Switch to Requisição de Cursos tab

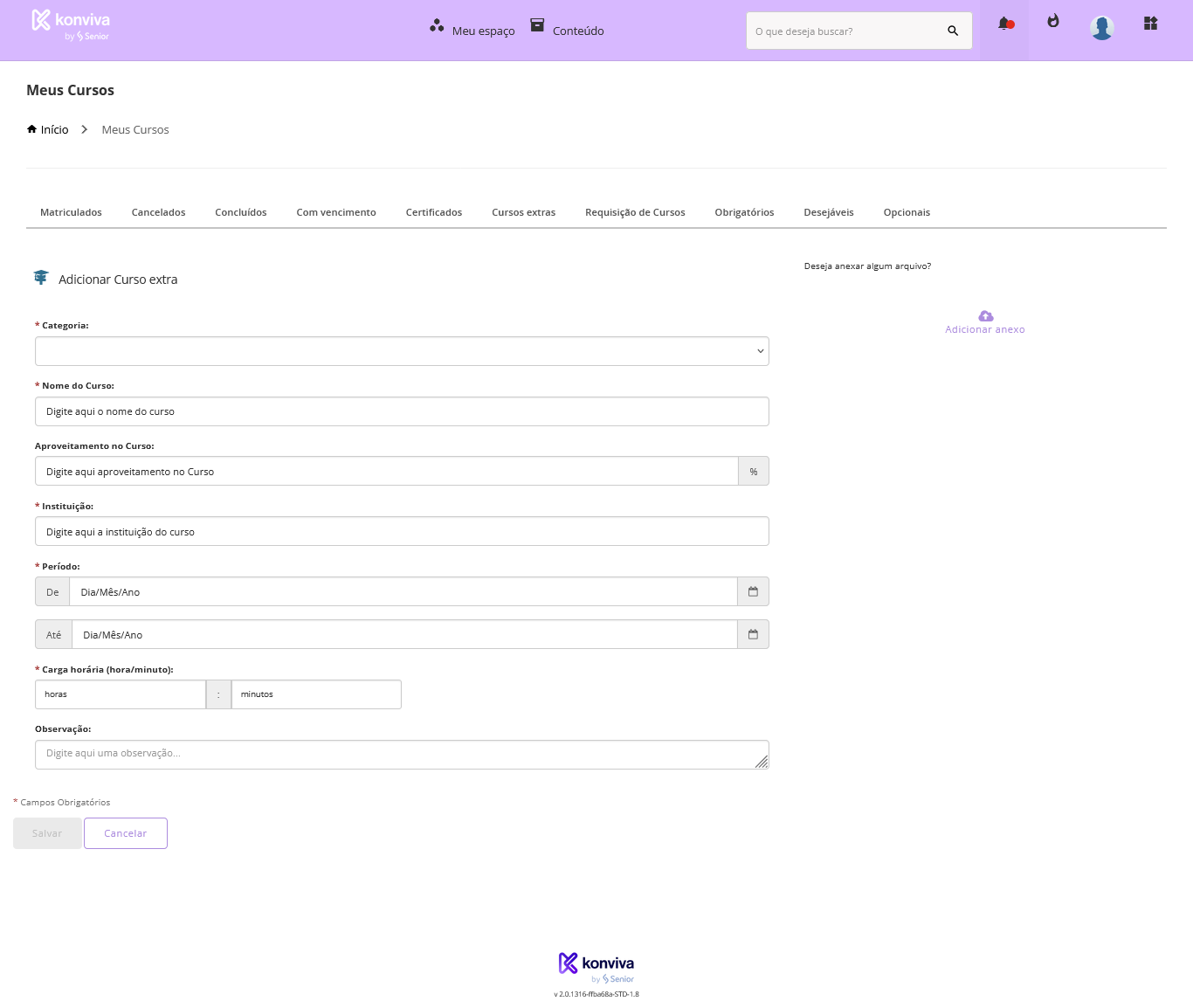coord(635,212)
